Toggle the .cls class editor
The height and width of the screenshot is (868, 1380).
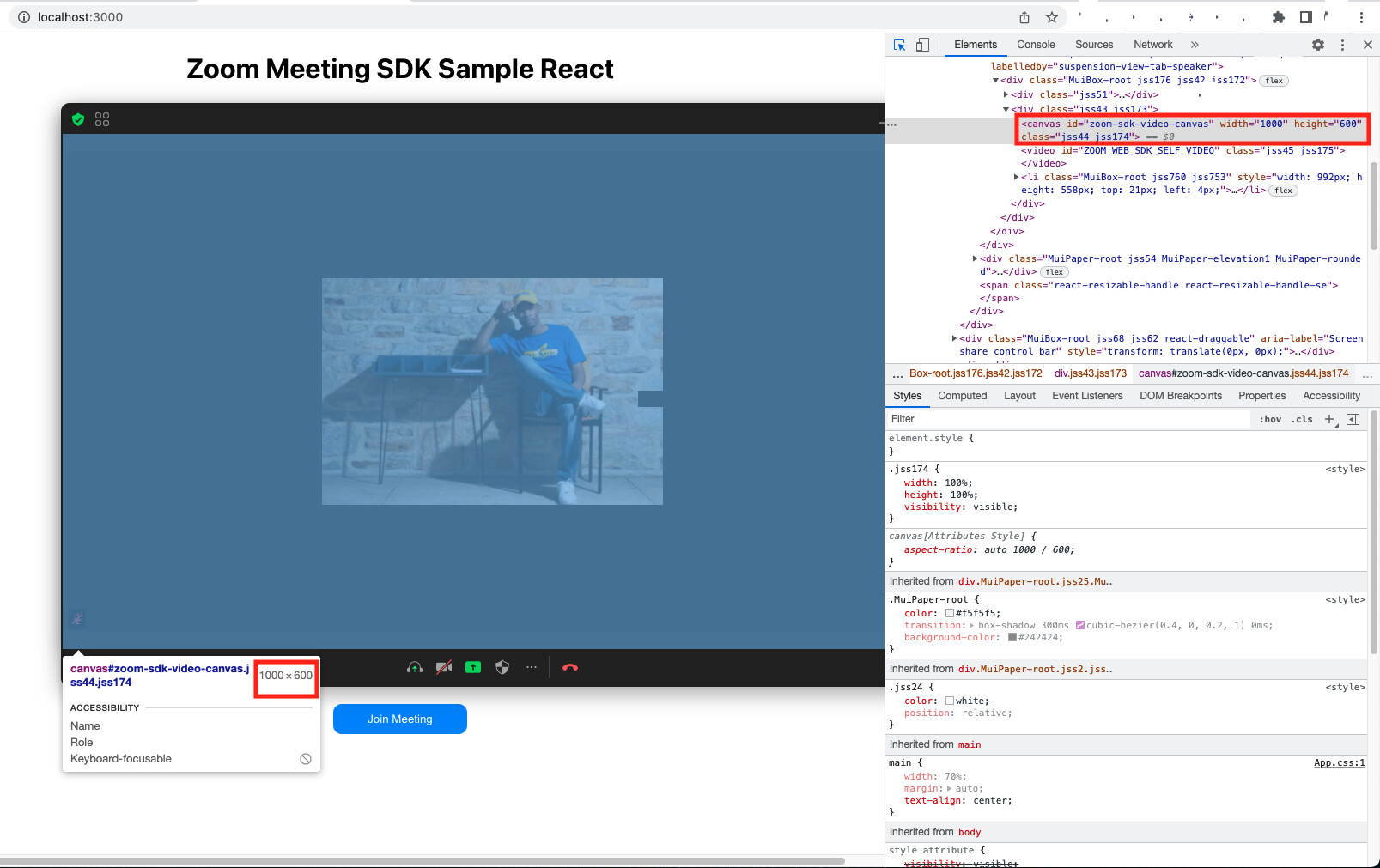[1302, 419]
